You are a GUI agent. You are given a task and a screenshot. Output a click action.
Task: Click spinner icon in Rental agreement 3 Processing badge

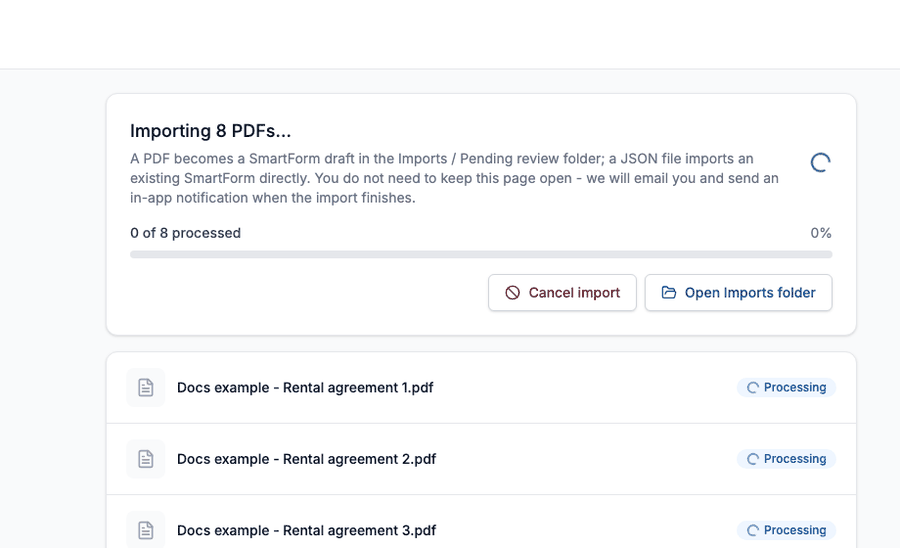(752, 531)
